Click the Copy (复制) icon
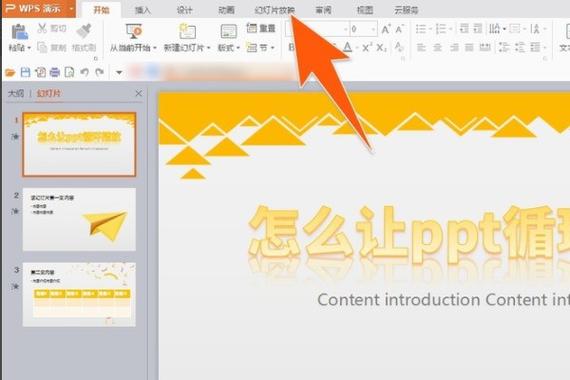The image size is (570, 380). (x=42, y=47)
